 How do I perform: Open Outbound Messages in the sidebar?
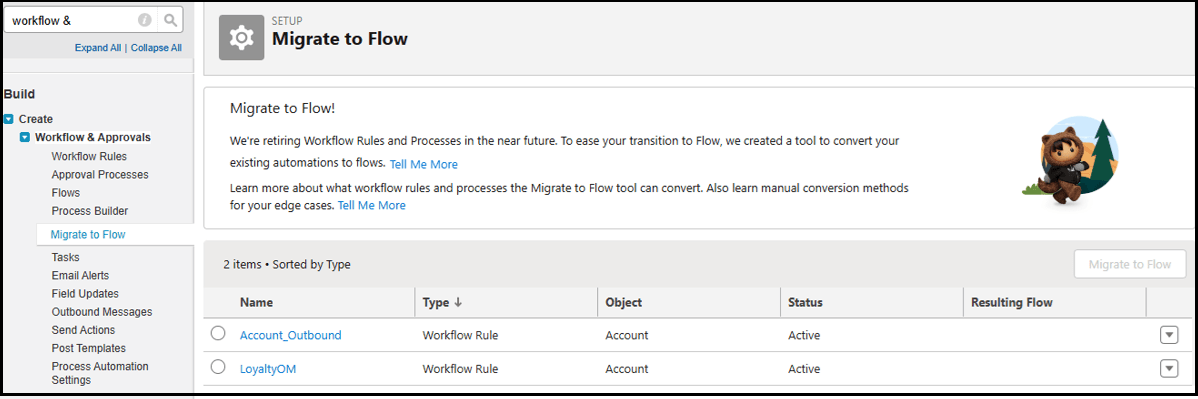102,312
